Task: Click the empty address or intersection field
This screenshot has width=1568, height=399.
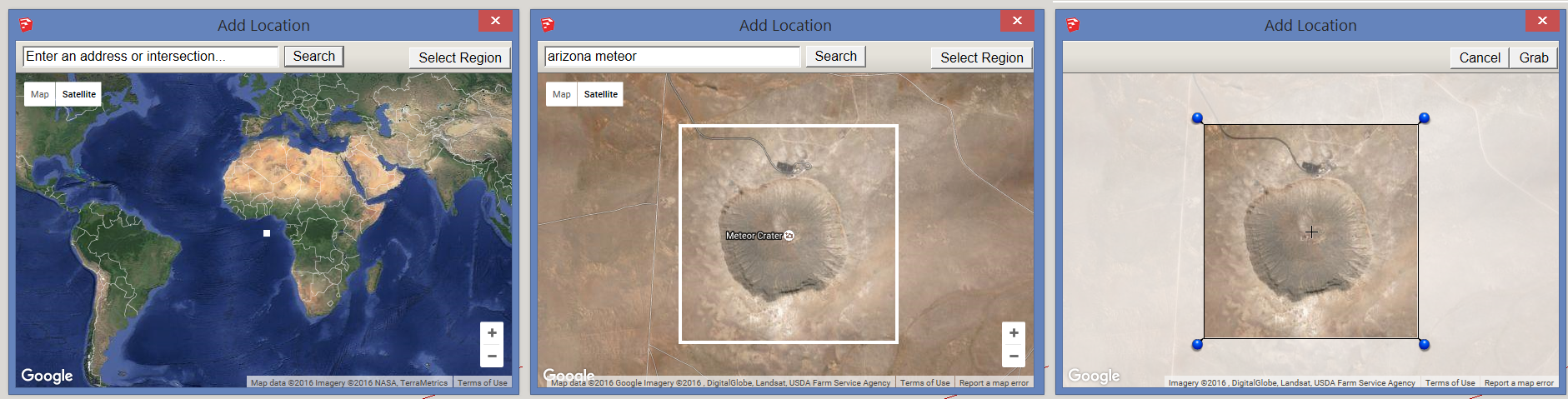Action: coord(150,57)
